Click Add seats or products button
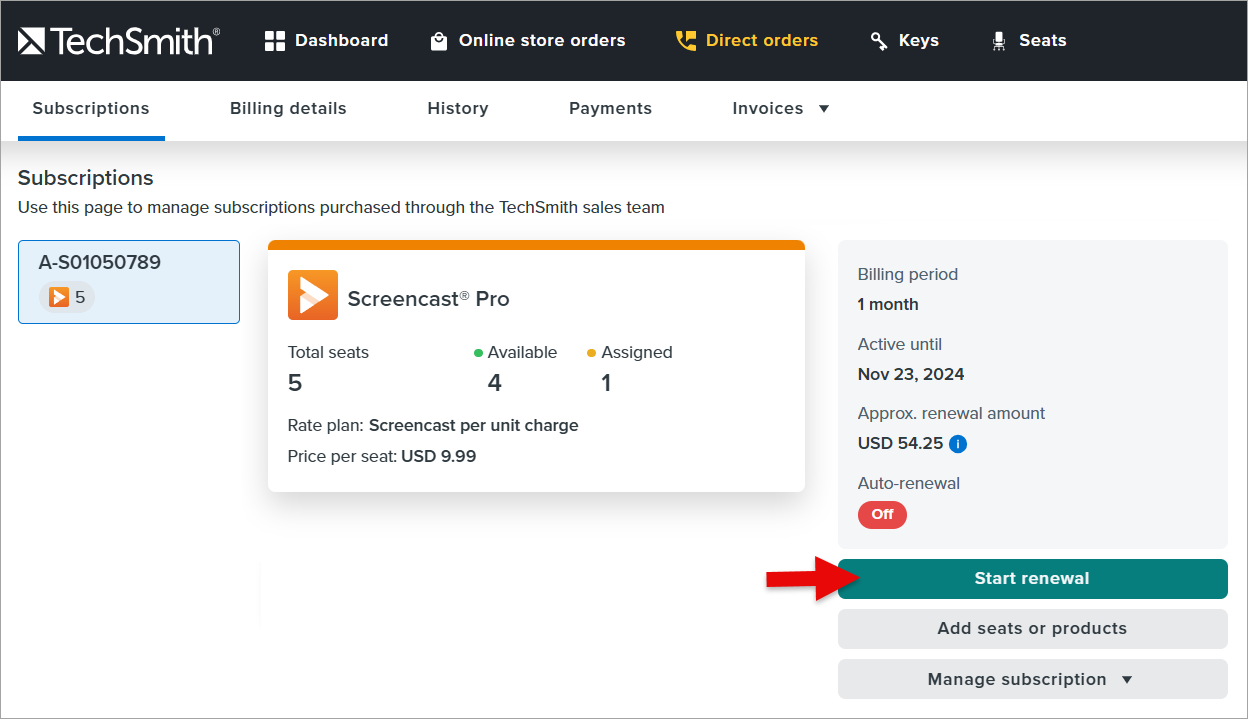This screenshot has width=1249, height=721. tap(1031, 629)
